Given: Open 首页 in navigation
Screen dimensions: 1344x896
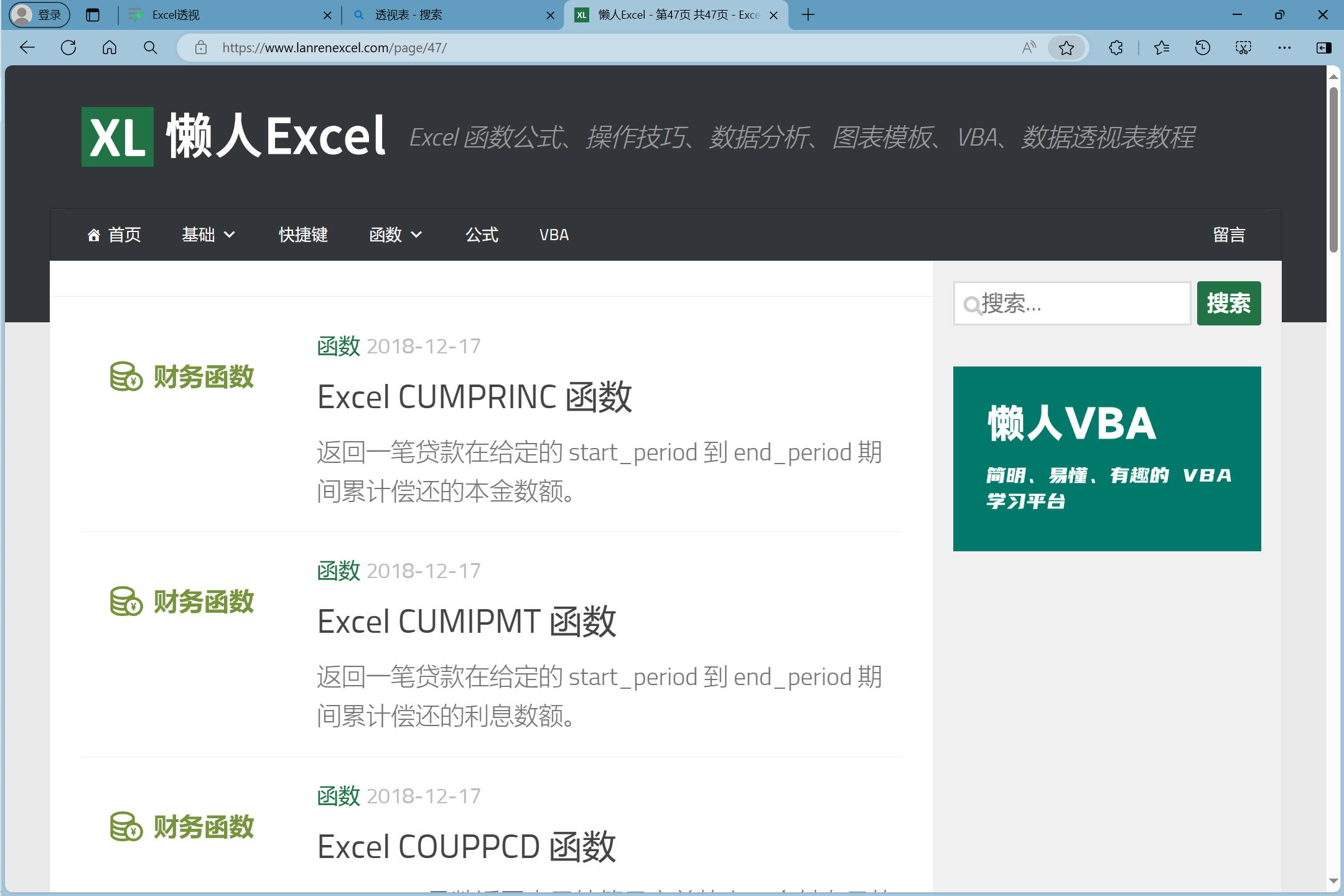Looking at the screenshot, I should point(114,235).
